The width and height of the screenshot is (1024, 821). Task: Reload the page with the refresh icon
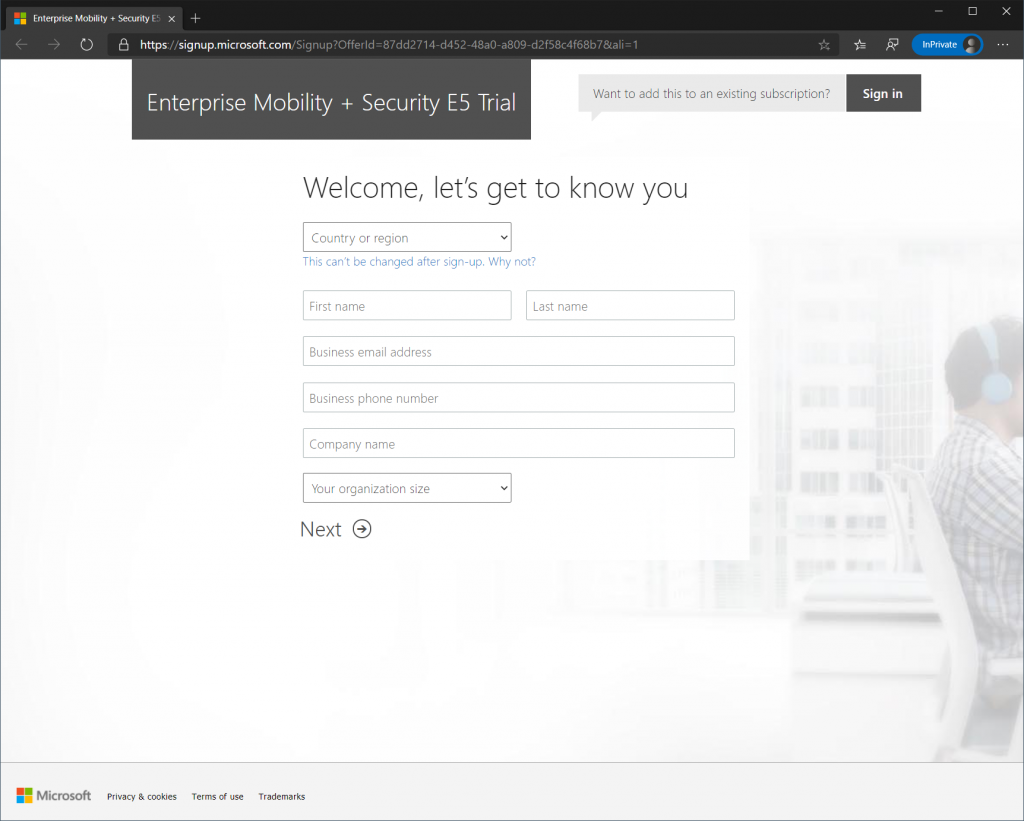coord(86,44)
